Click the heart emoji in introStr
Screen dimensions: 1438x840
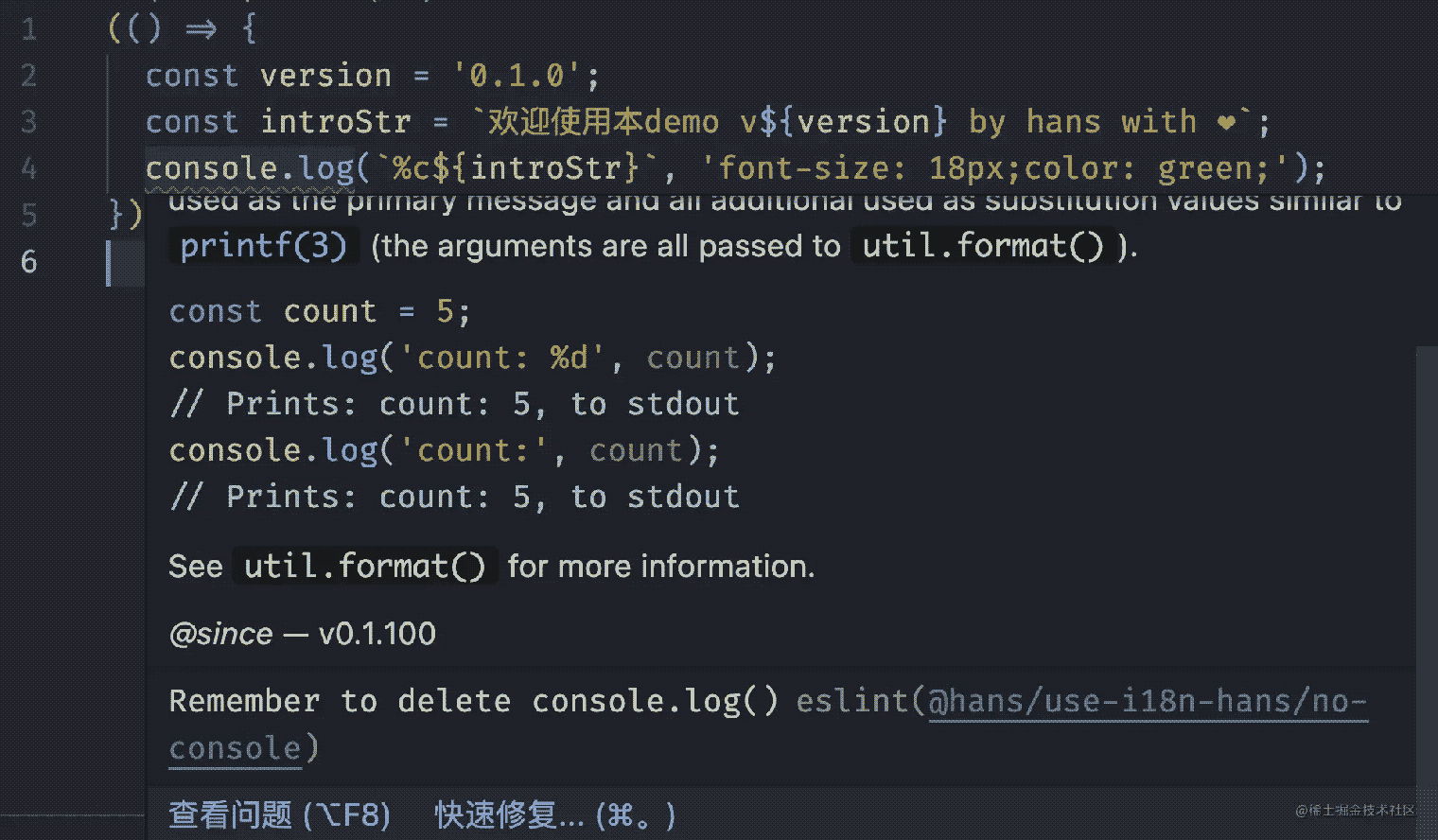(x=1226, y=122)
